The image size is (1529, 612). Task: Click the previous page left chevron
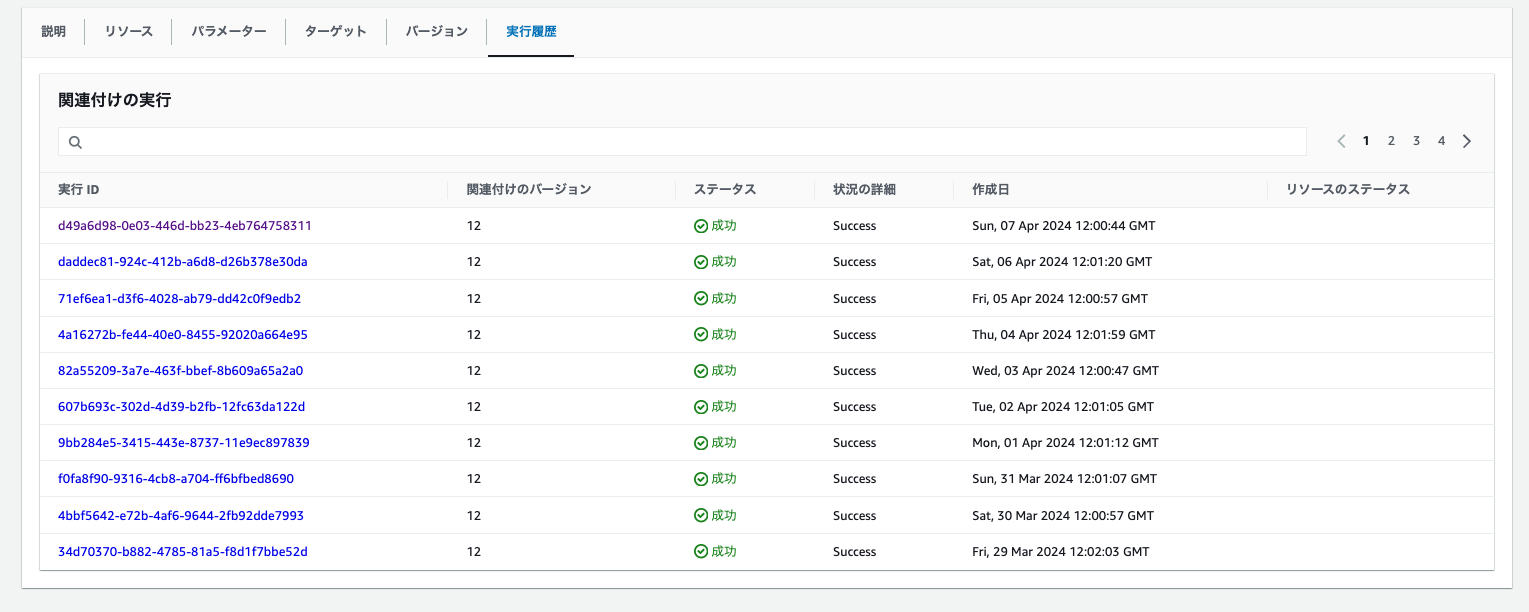[x=1341, y=141]
